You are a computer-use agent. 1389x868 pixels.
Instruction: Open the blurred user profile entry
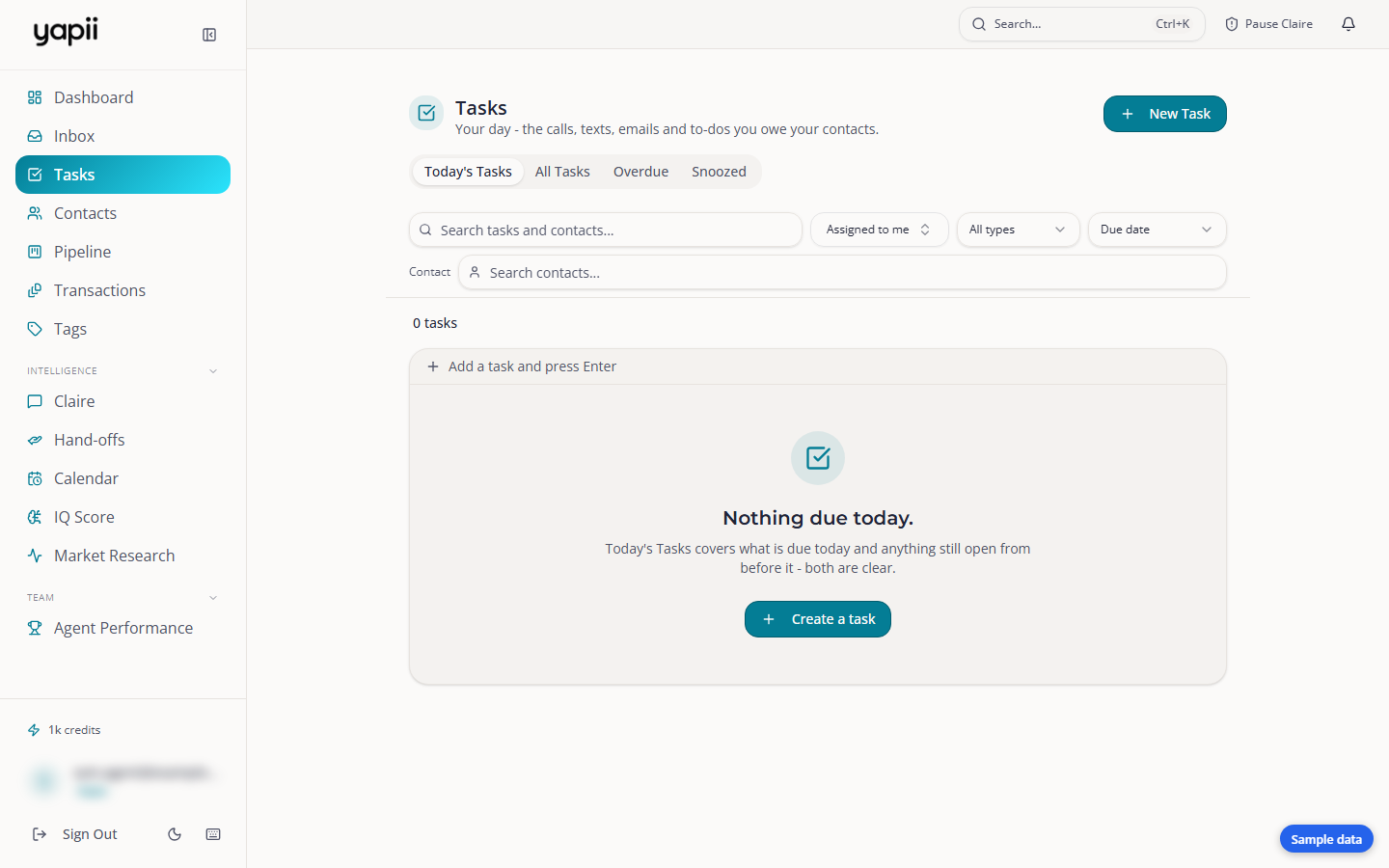(123, 780)
